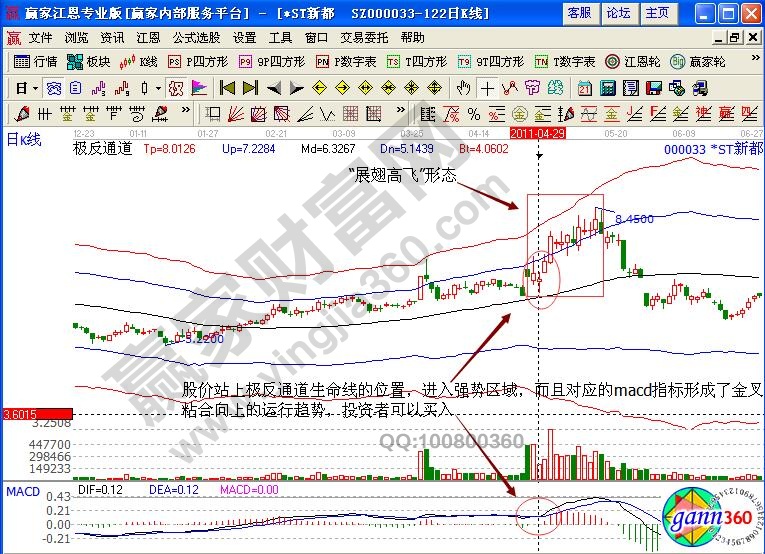The height and width of the screenshot is (554, 765).
Task: Open the 公式选股 menu
Action: click(197, 37)
